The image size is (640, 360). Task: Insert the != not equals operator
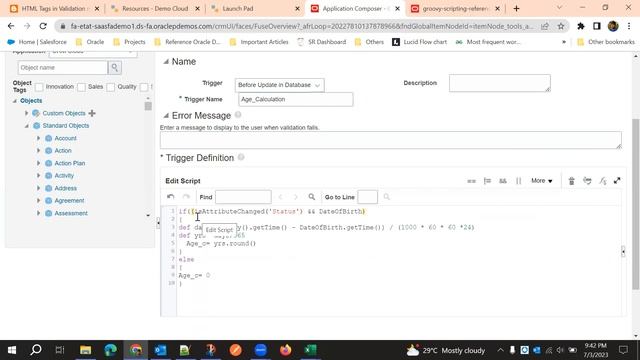487,181
